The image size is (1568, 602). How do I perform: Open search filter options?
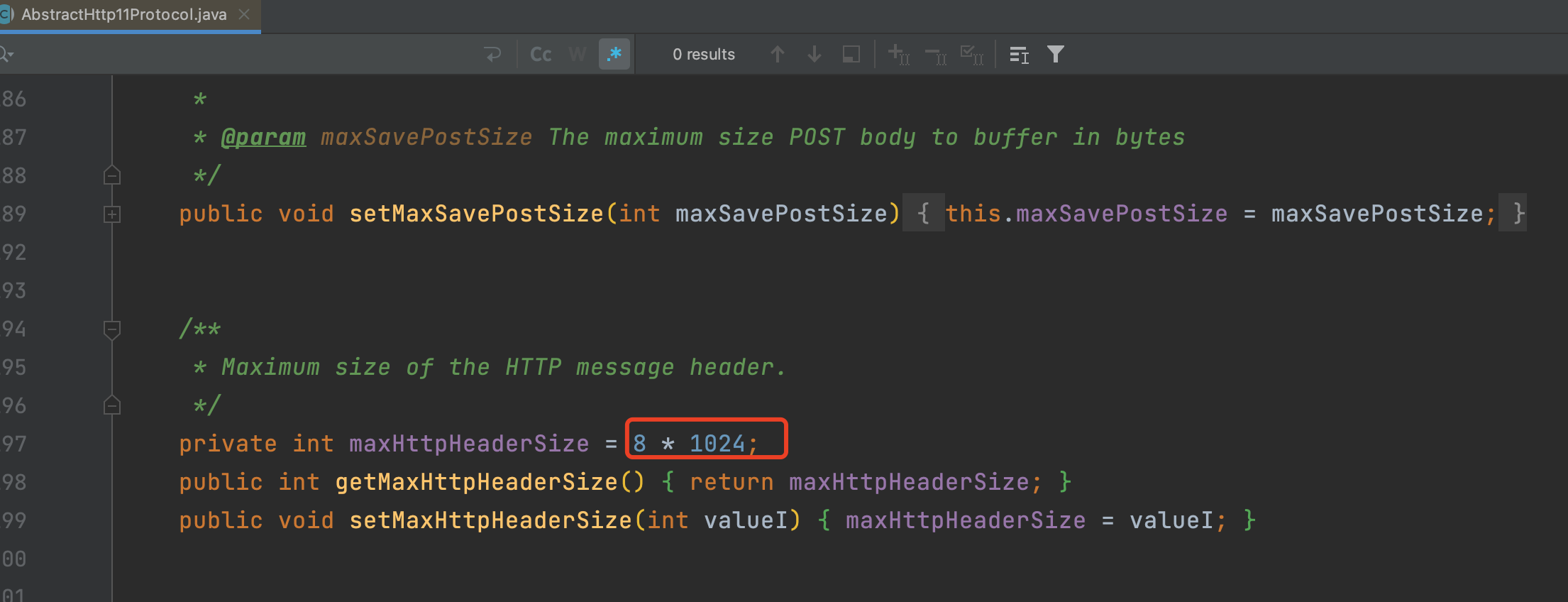pyautogui.click(x=1056, y=54)
